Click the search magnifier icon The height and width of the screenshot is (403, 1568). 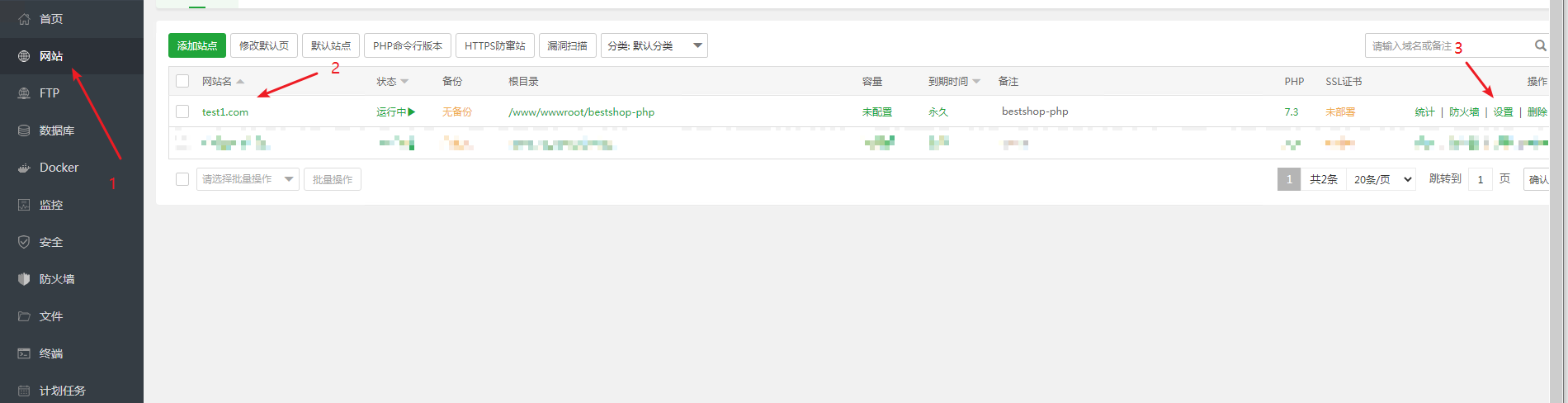pyautogui.click(x=1540, y=45)
